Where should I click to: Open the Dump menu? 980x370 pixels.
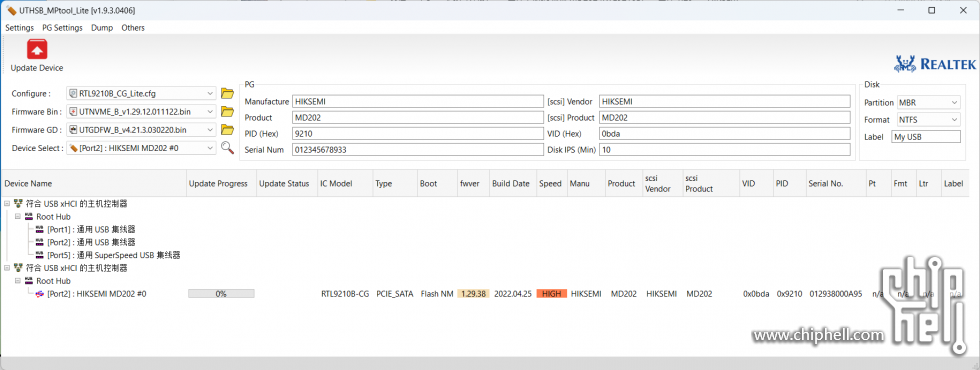point(102,28)
